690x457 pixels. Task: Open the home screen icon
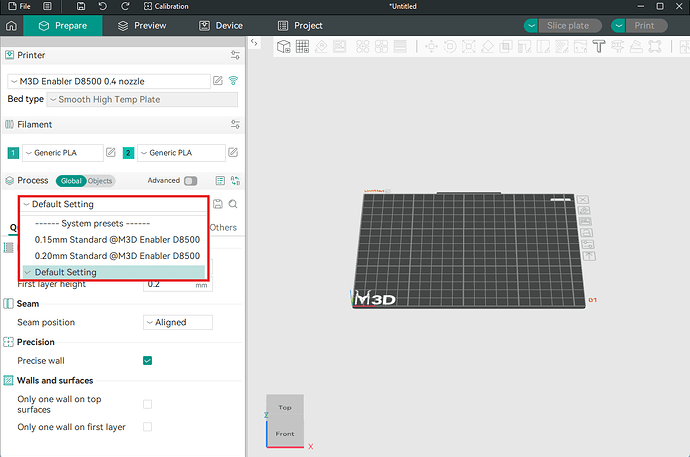coord(11,25)
